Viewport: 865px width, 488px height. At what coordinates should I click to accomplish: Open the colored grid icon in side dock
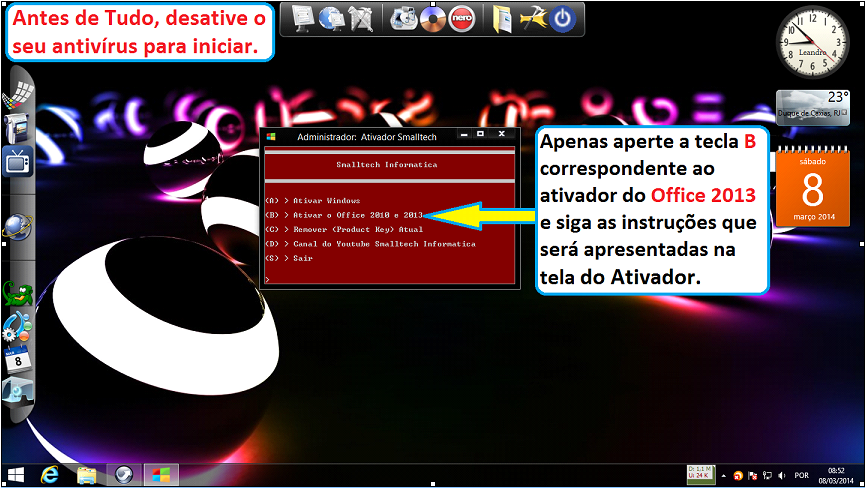pyautogui.click(x=17, y=96)
